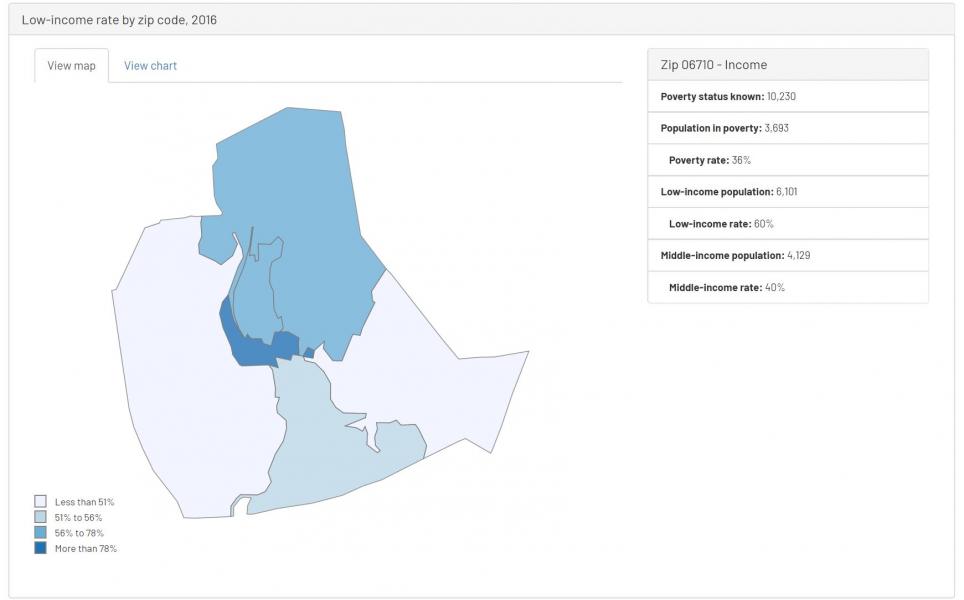Screen dimensions: 964x600
Task: Click the 'Low-income rate by zip code, 2016' title
Action: [119, 20]
